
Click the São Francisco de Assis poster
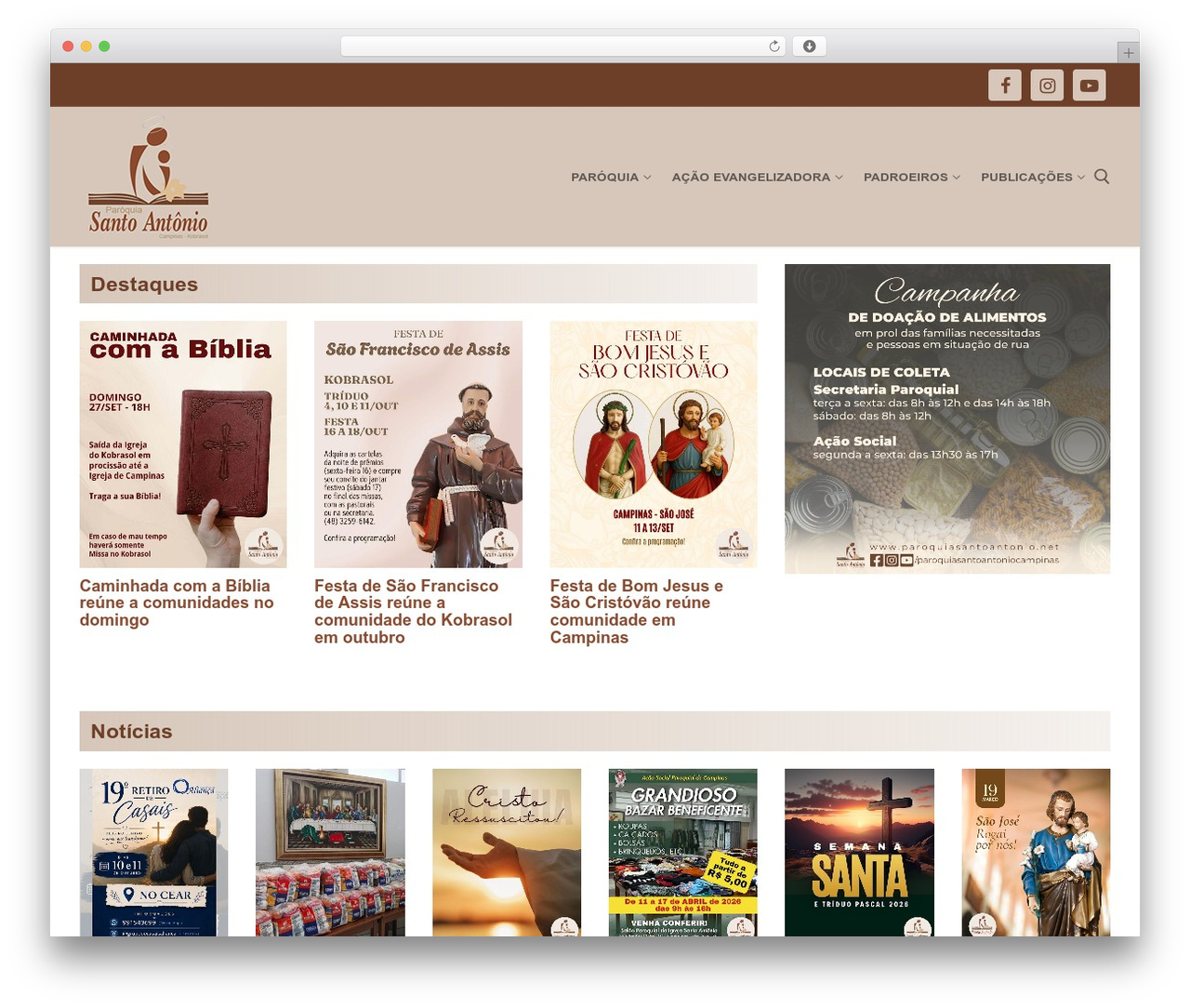point(418,444)
